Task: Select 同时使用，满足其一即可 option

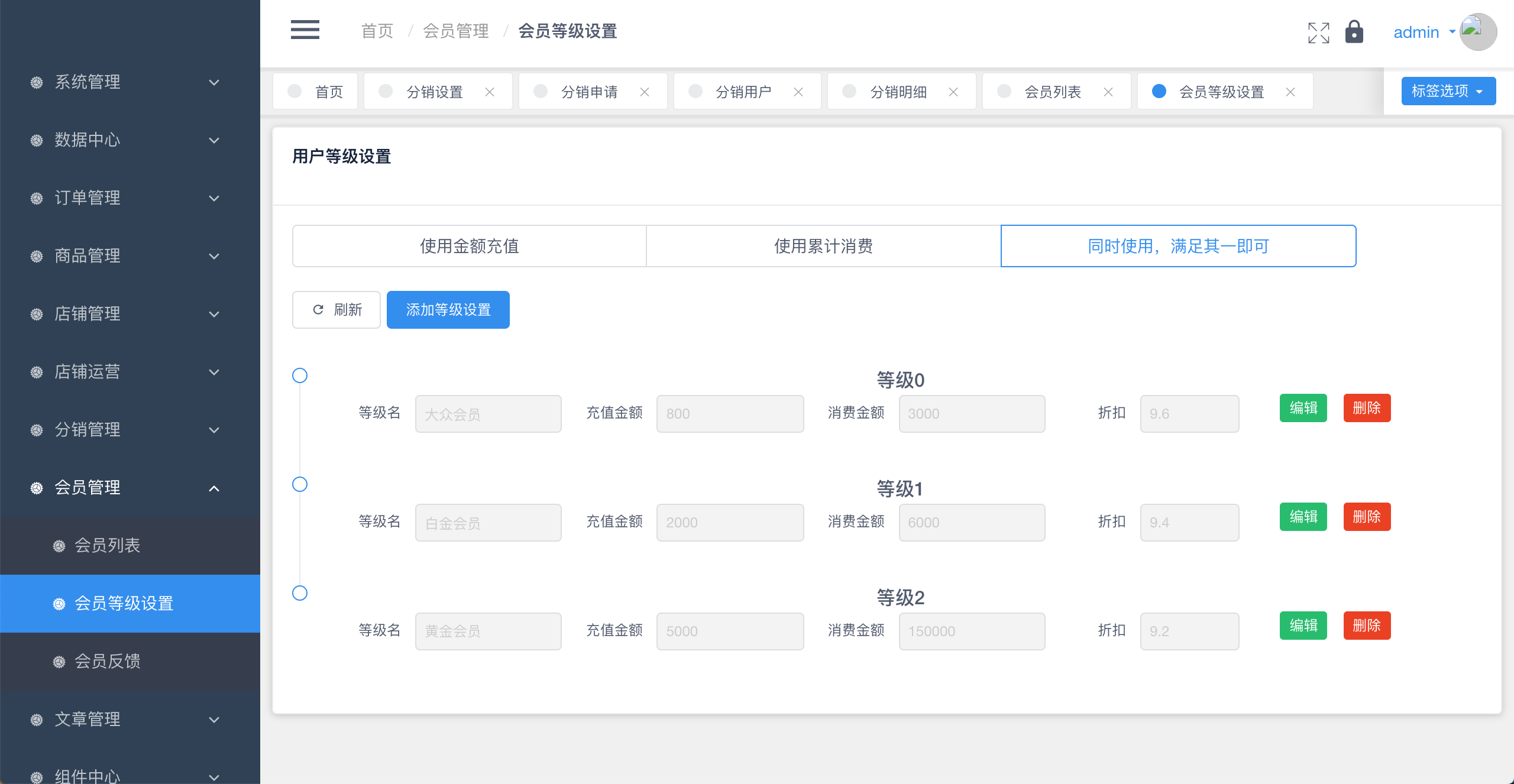Action: [x=1178, y=246]
